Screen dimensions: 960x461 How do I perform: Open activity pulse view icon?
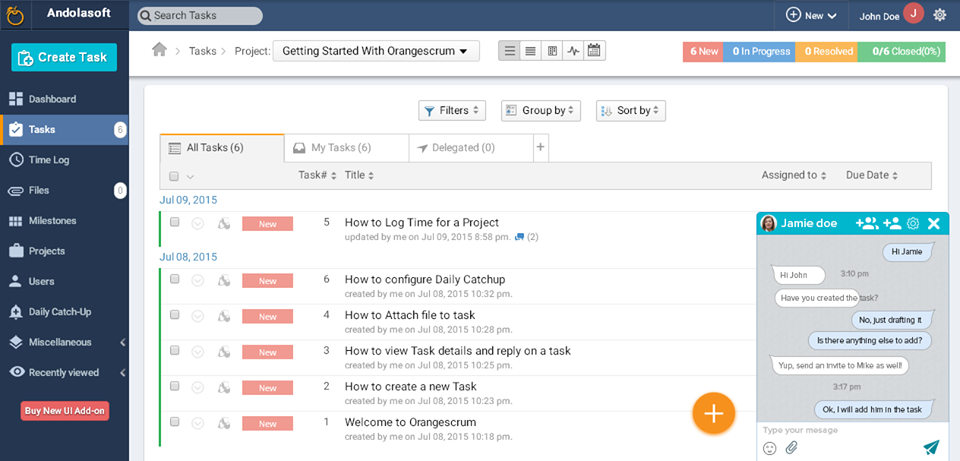573,51
